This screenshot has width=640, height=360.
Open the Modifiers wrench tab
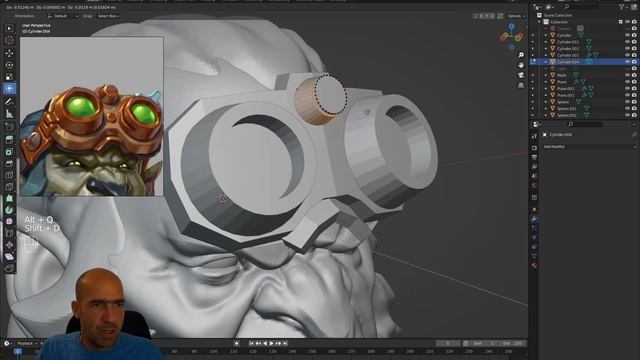point(534,219)
